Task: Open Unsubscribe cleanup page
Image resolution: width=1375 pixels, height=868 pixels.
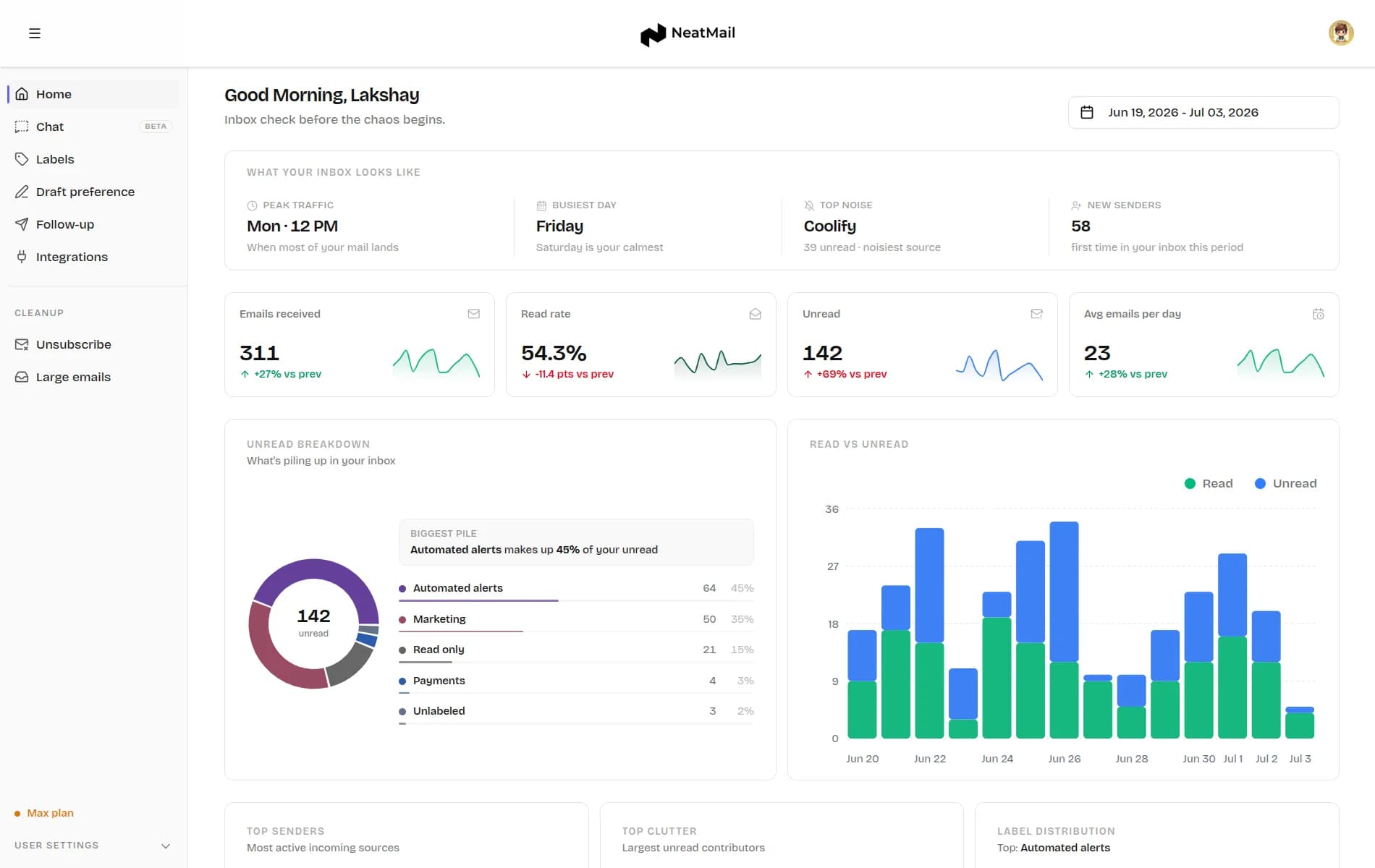Action: pyautogui.click(x=94, y=344)
